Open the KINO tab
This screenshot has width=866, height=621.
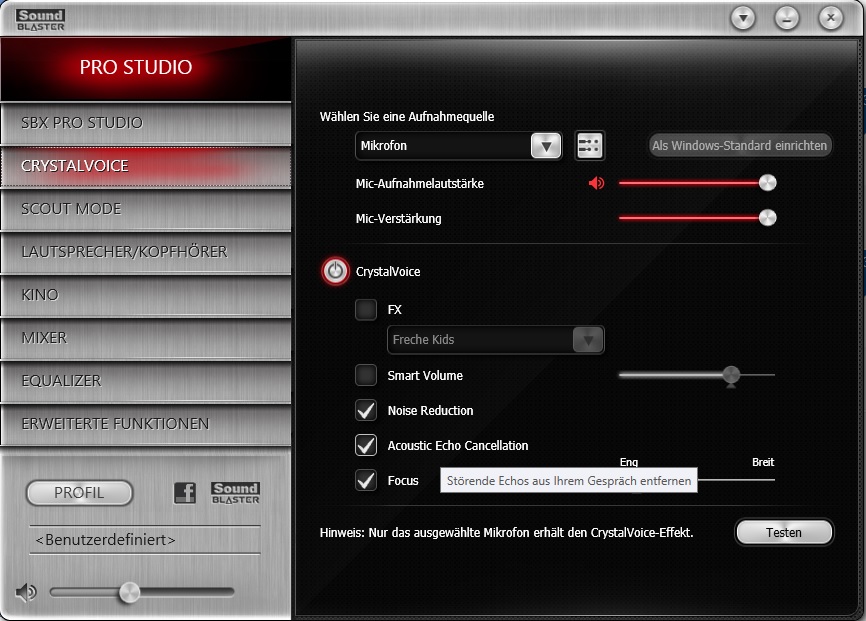tap(146, 296)
